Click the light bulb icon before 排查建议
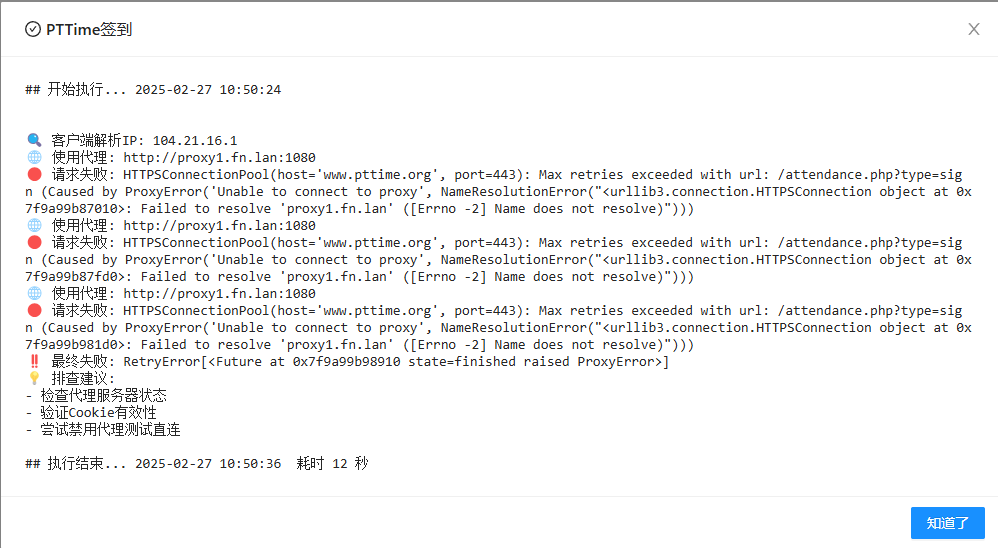This screenshot has width=998, height=548. 34,378
